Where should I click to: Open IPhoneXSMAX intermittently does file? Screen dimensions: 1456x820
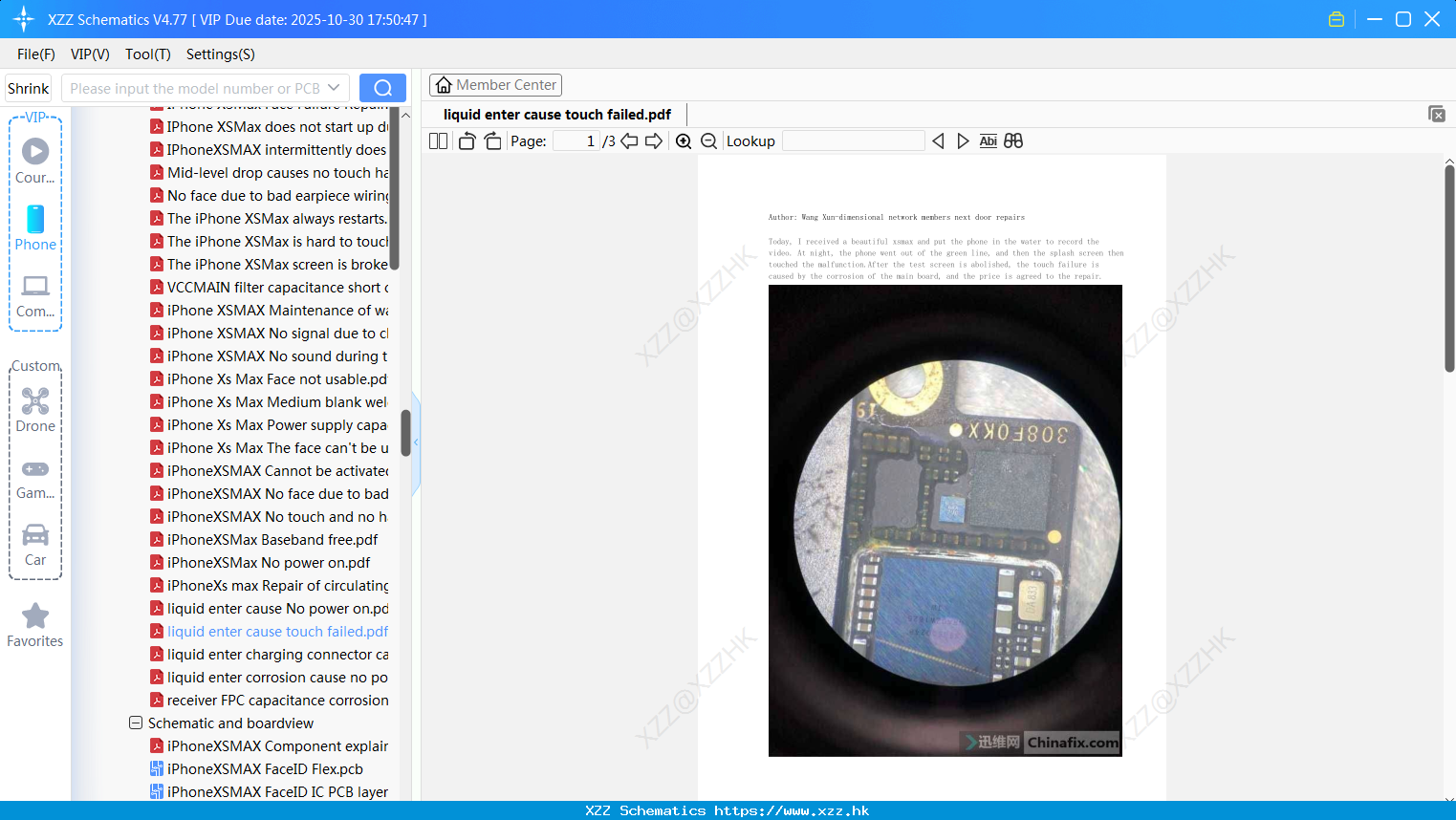click(x=270, y=150)
